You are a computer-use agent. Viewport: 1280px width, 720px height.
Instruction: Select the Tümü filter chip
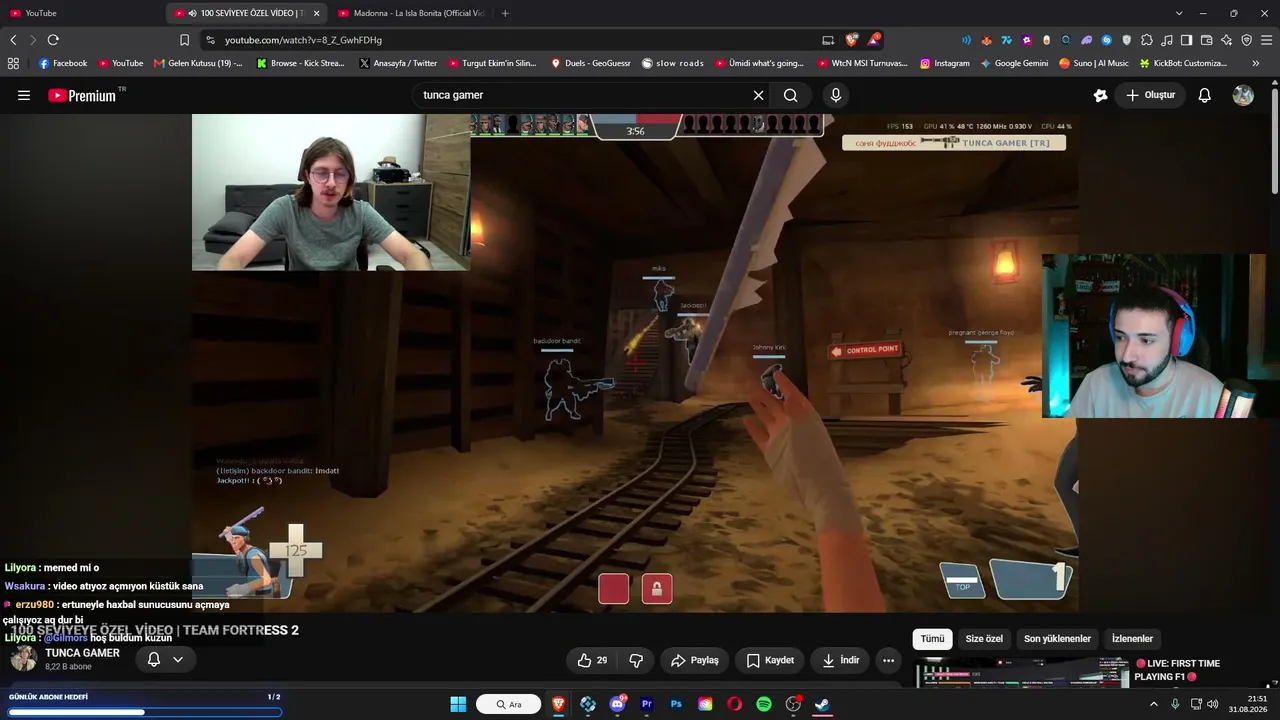click(932, 639)
